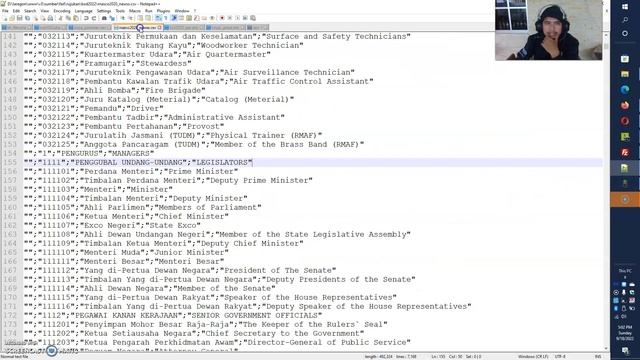Open the Edit menu
Image resolution: width=640 pixels, height=360 pixels.
coord(16,11)
